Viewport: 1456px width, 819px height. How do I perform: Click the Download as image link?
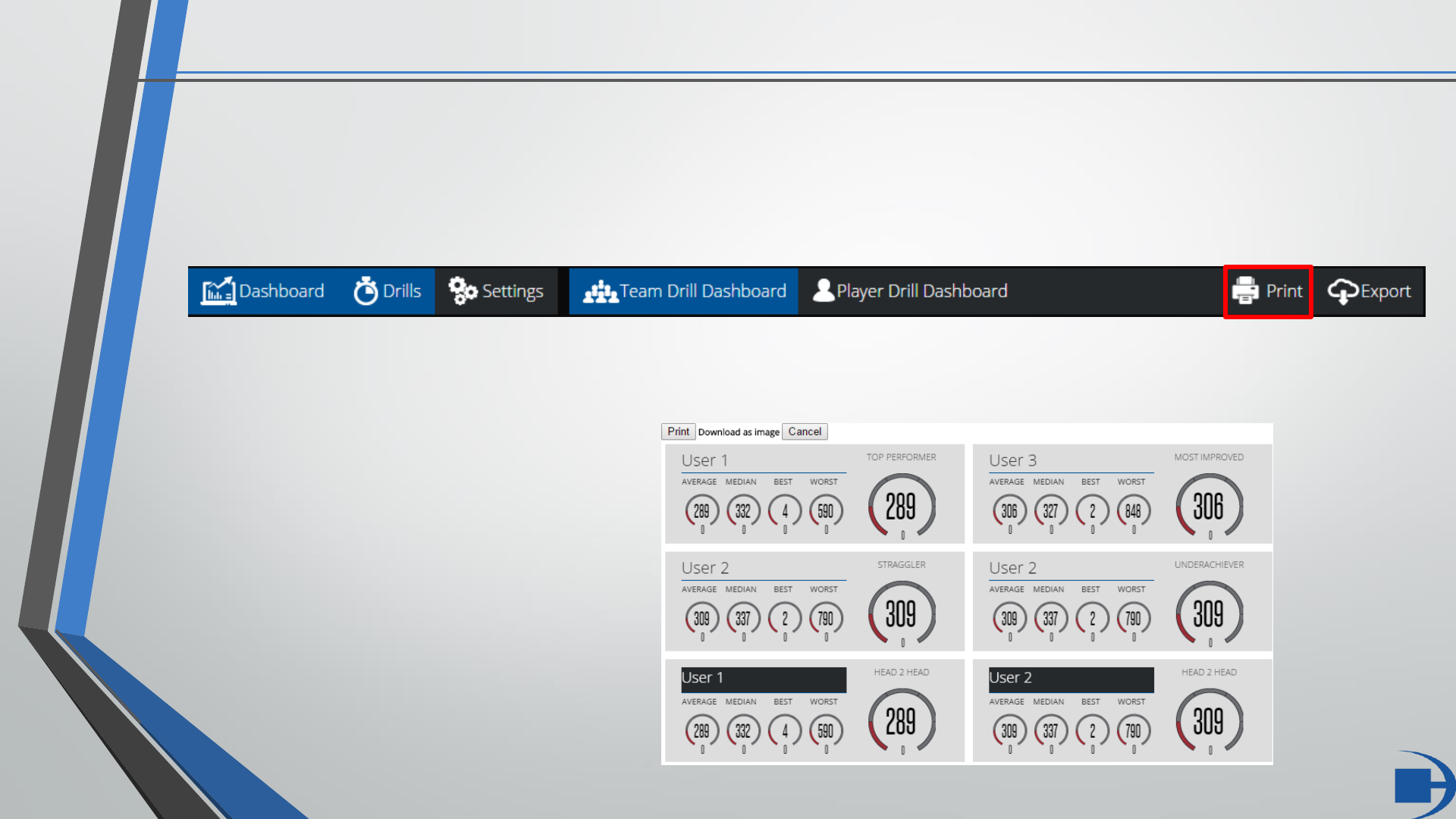(739, 432)
